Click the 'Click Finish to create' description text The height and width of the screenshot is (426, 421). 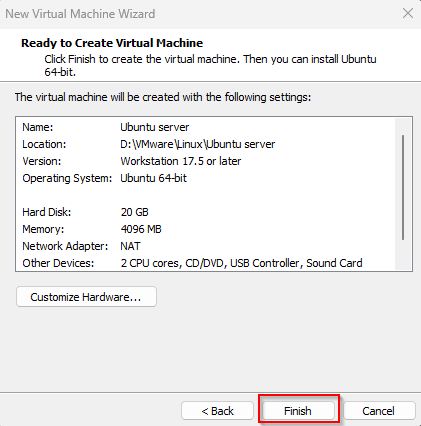(210, 65)
